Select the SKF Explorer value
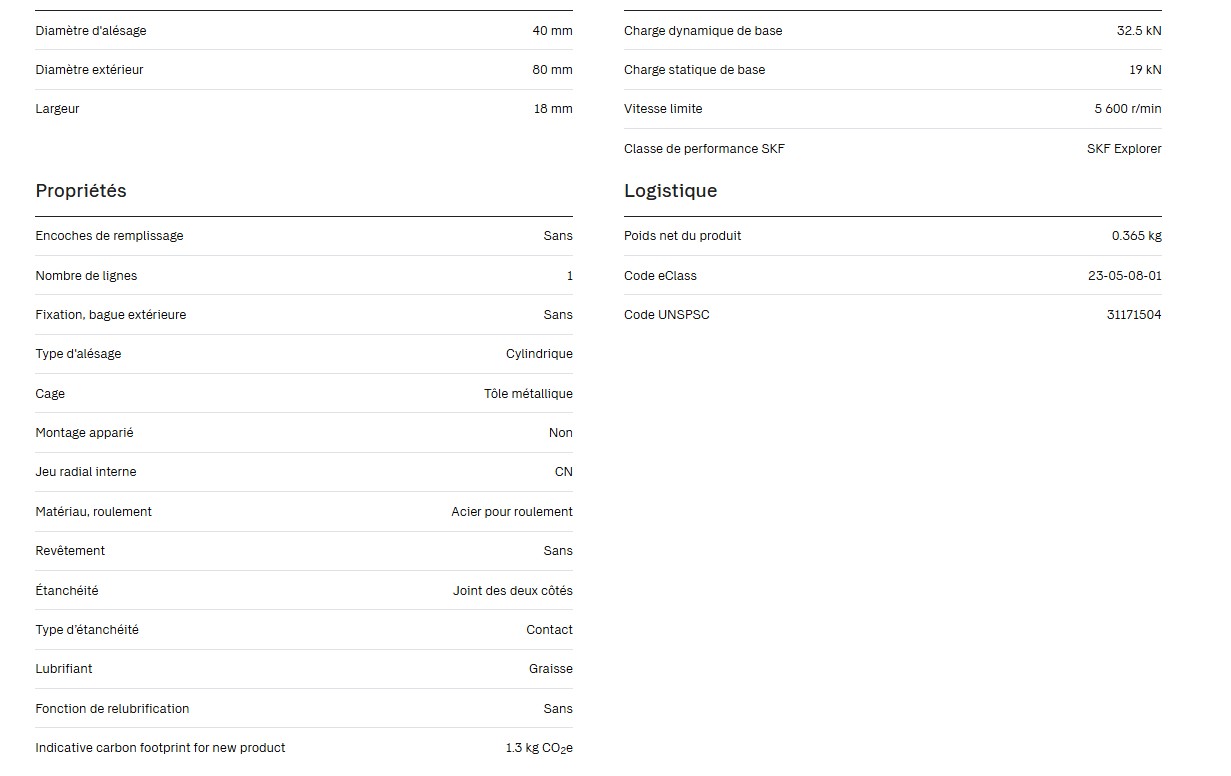This screenshot has width=1231, height=776. pos(1124,149)
